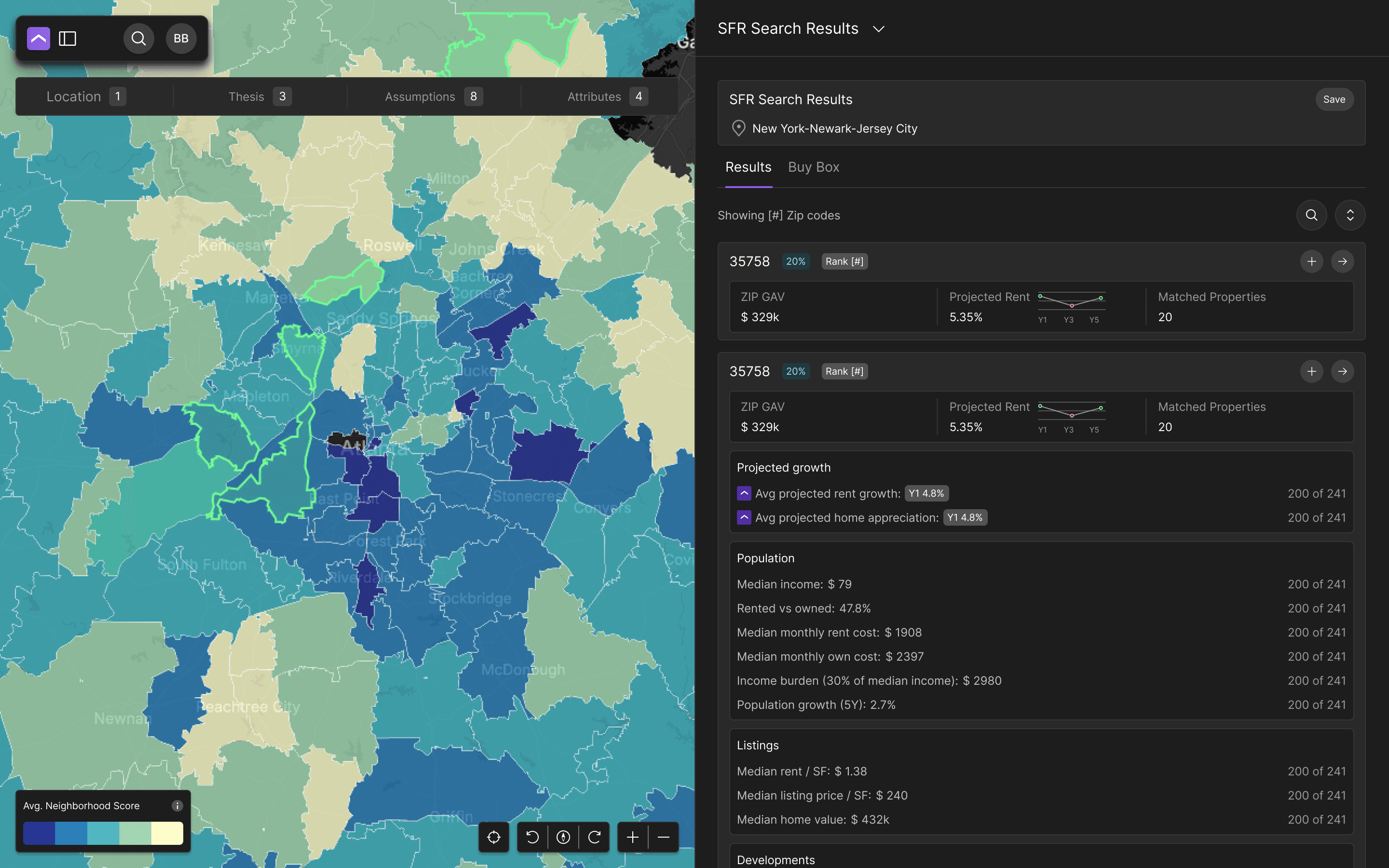Click the 'Developments' section heading
Viewport: 1389px width, 868px height.
(x=776, y=860)
